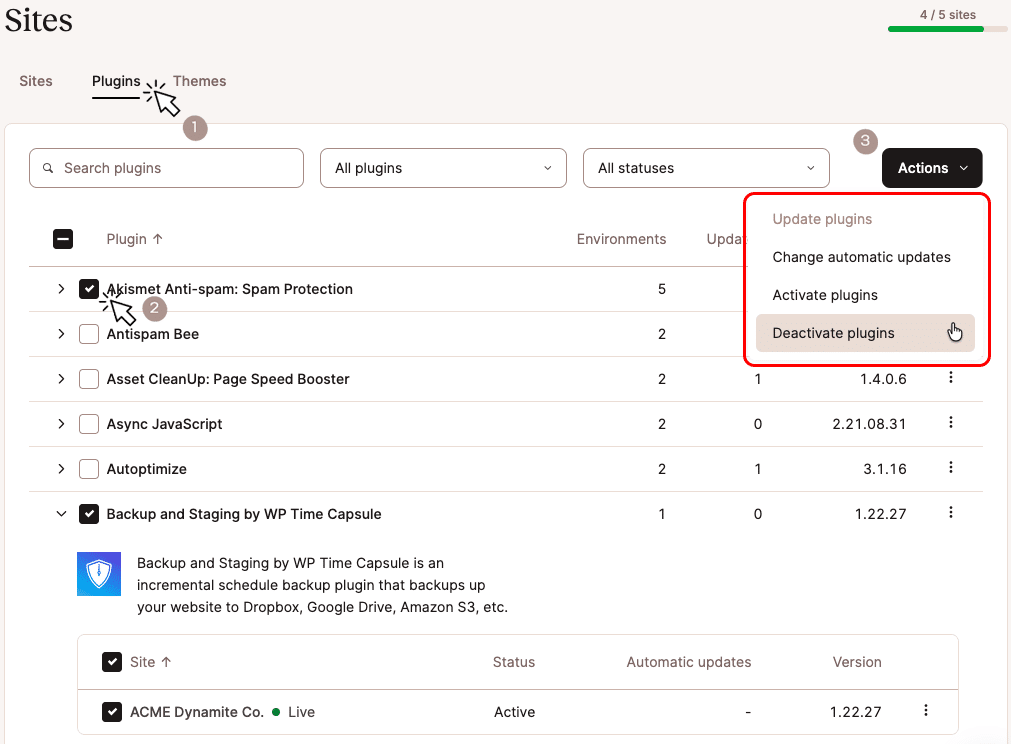The image size is (1011, 744).
Task: Click version 3.1.16 cell
Action: click(885, 469)
